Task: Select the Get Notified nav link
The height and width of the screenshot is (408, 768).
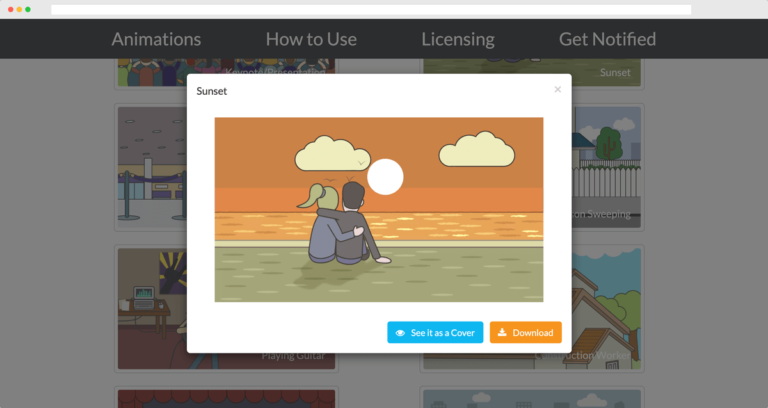Action: coord(607,39)
